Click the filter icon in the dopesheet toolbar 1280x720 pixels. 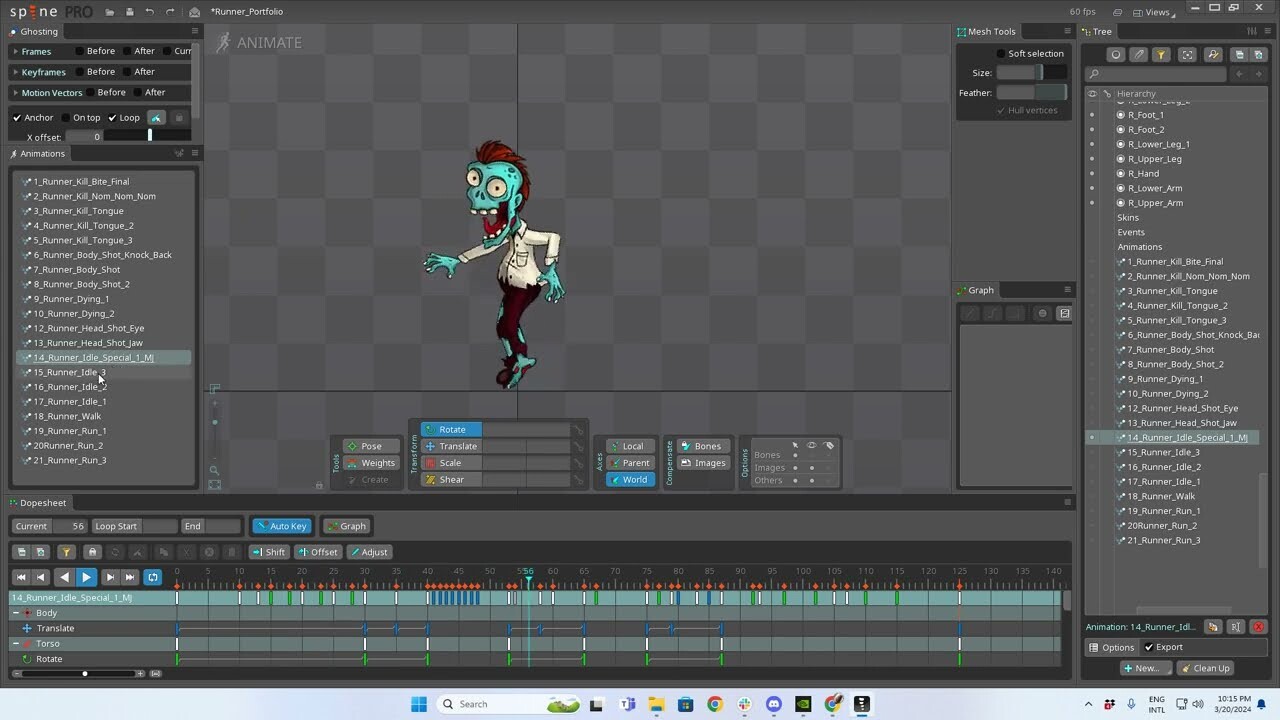tap(66, 551)
